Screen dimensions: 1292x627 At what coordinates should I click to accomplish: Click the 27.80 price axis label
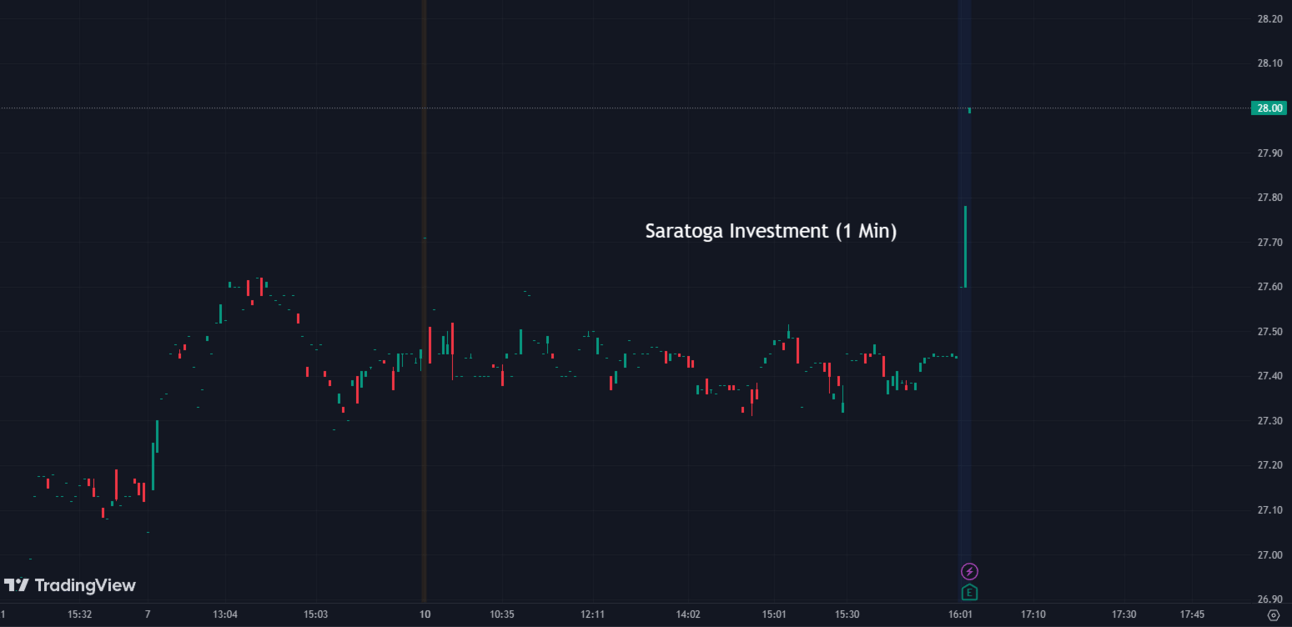(x=1270, y=198)
